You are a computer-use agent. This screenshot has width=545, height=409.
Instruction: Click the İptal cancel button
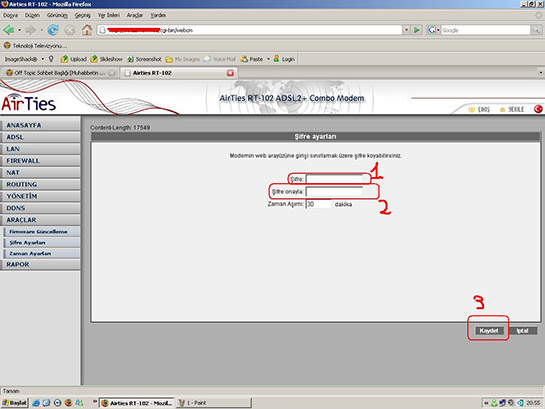coord(522,330)
